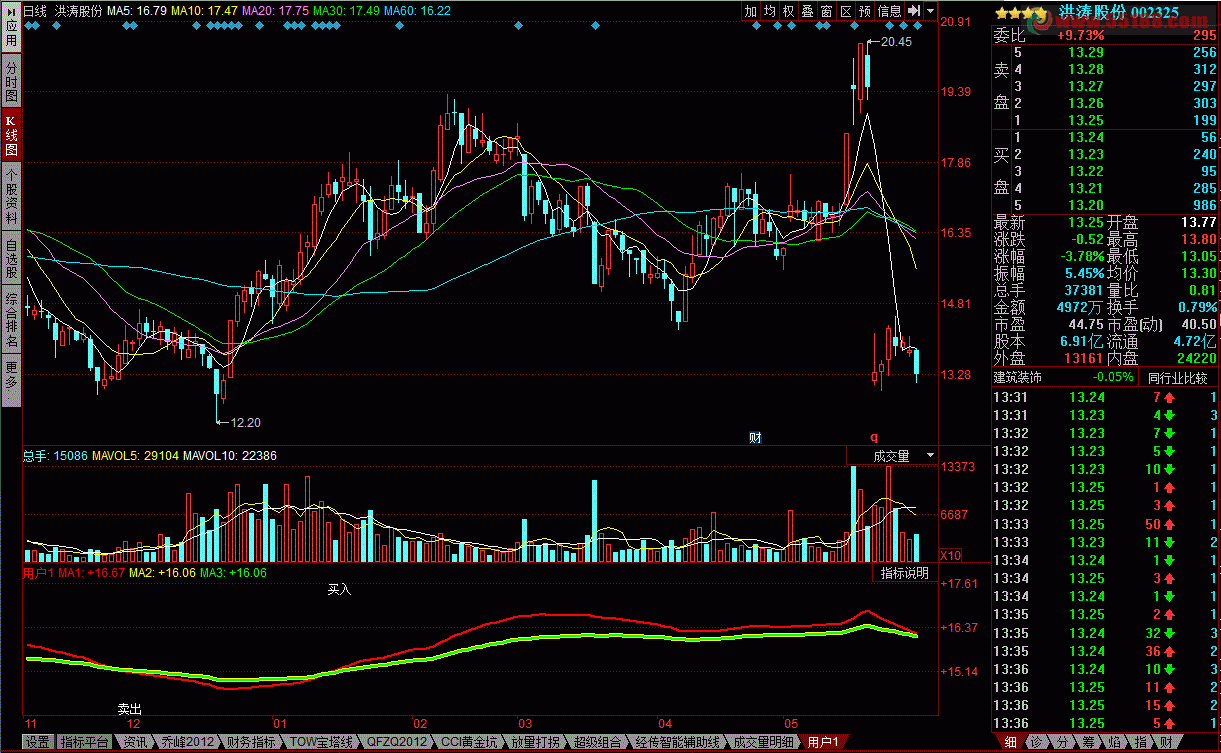Click the 财 tab at bottom right
Image resolution: width=1221 pixels, height=753 pixels.
coord(1166,742)
